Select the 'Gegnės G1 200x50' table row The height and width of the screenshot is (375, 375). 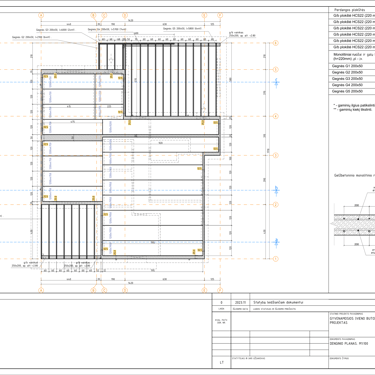tap(352, 66)
